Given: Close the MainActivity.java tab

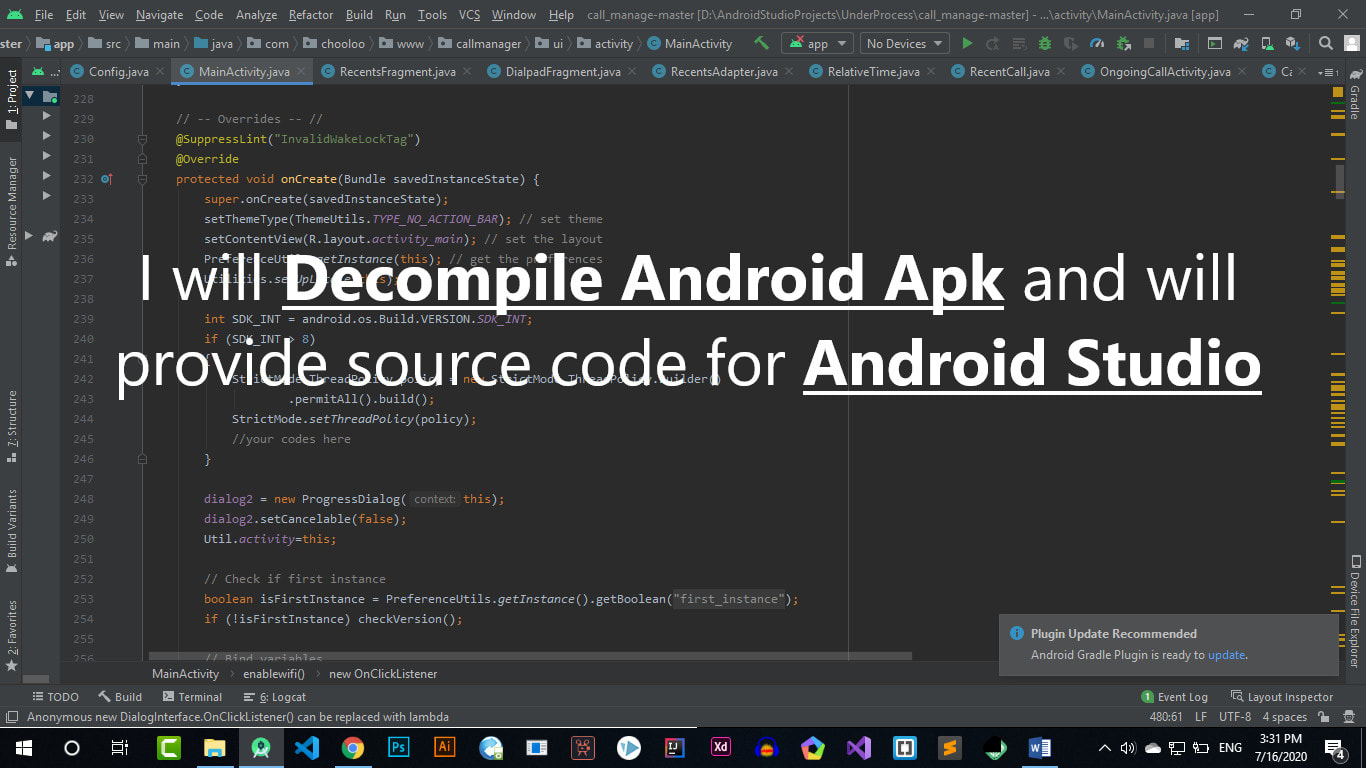Looking at the screenshot, I should pyautogui.click(x=300, y=72).
